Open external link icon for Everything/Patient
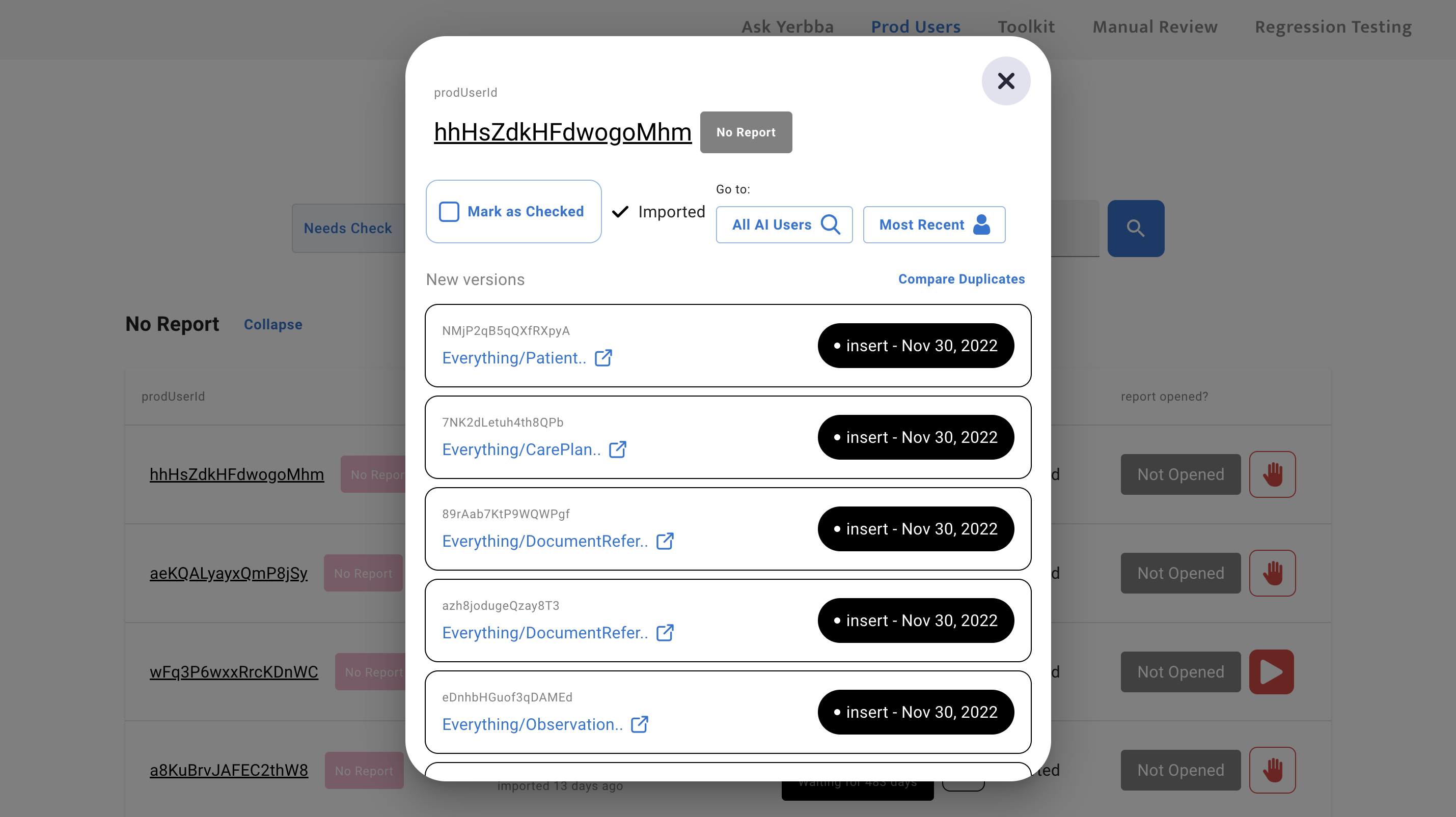Image resolution: width=1456 pixels, height=817 pixels. coord(603,358)
